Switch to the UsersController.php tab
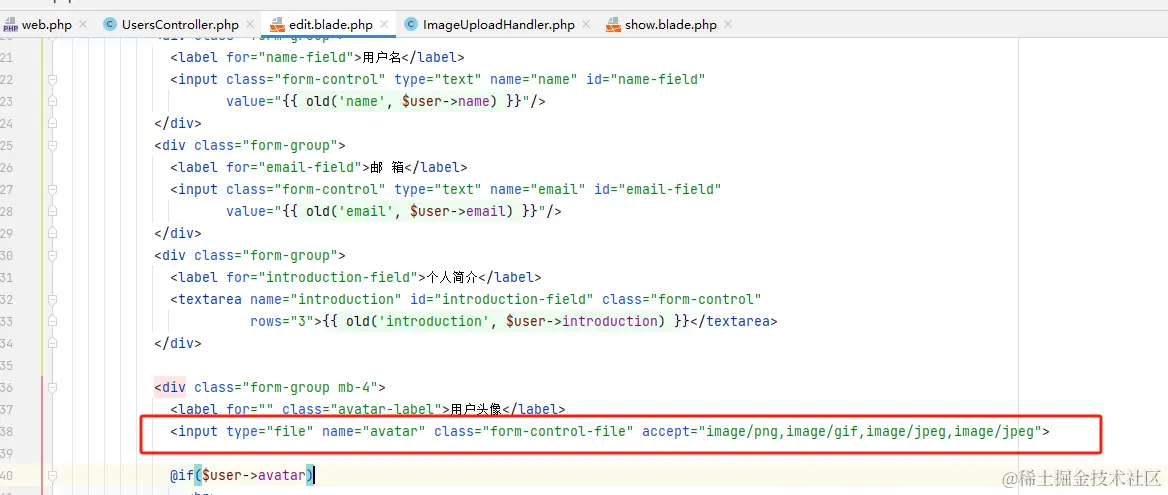Screen dimensions: 1168x495 pyautogui.click(x=180, y=25)
